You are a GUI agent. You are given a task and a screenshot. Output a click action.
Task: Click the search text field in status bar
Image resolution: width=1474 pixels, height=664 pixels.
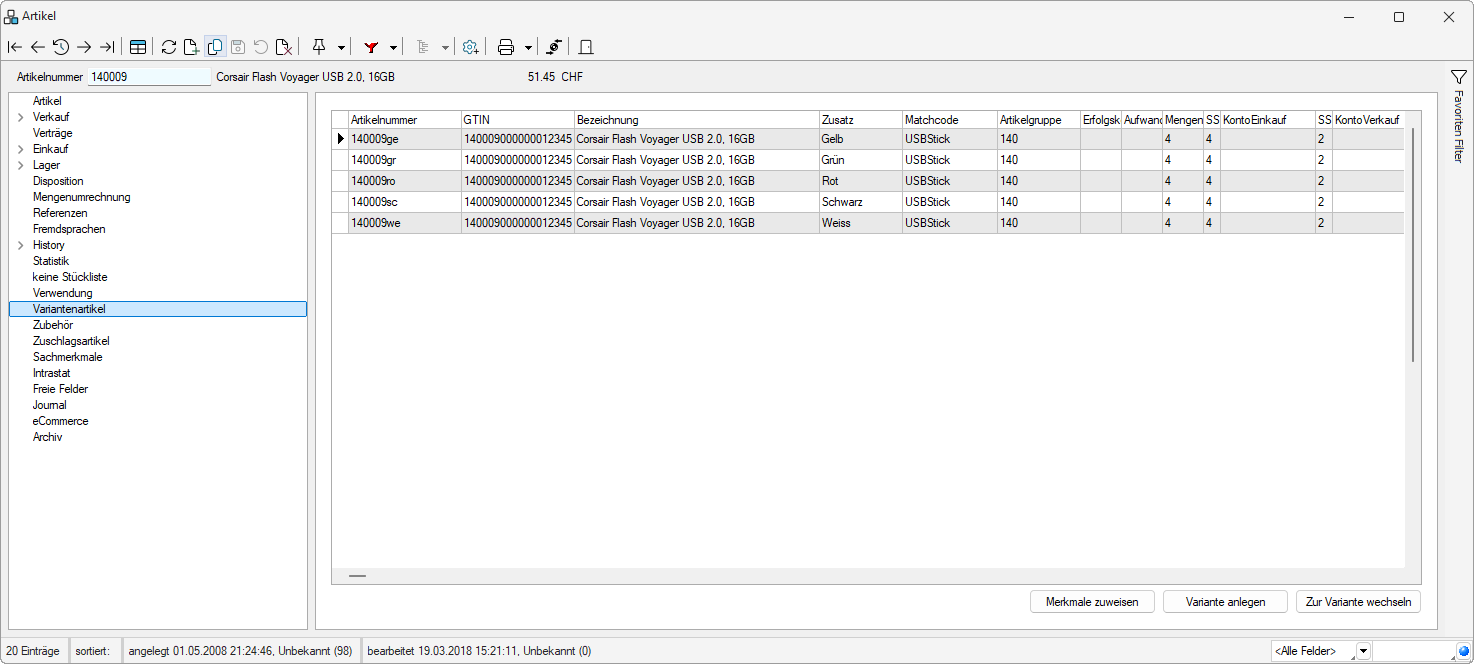coord(1413,652)
